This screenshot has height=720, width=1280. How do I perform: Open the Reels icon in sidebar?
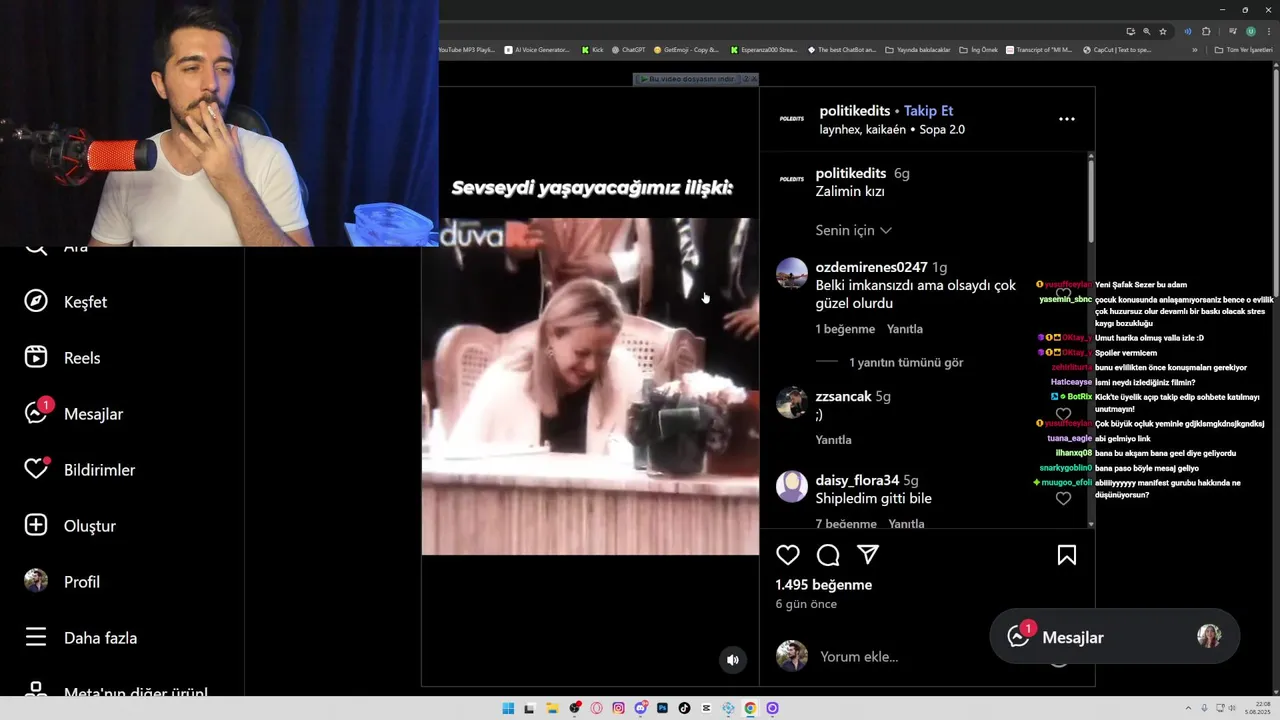coord(36,358)
